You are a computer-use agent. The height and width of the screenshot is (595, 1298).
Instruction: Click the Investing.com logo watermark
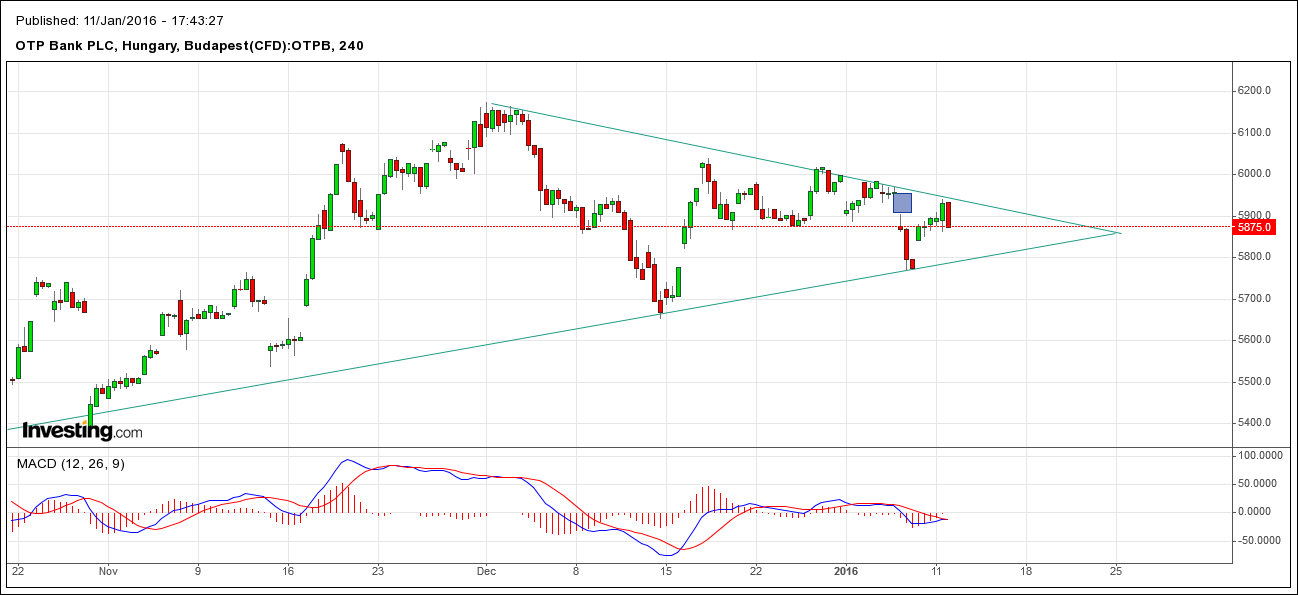coord(82,431)
